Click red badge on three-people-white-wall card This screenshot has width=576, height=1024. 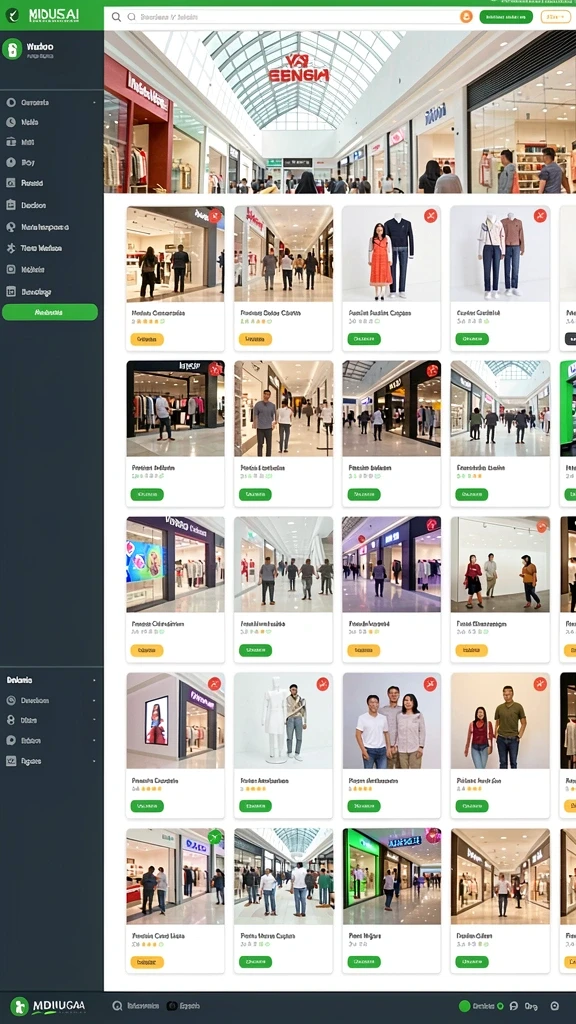click(x=542, y=526)
